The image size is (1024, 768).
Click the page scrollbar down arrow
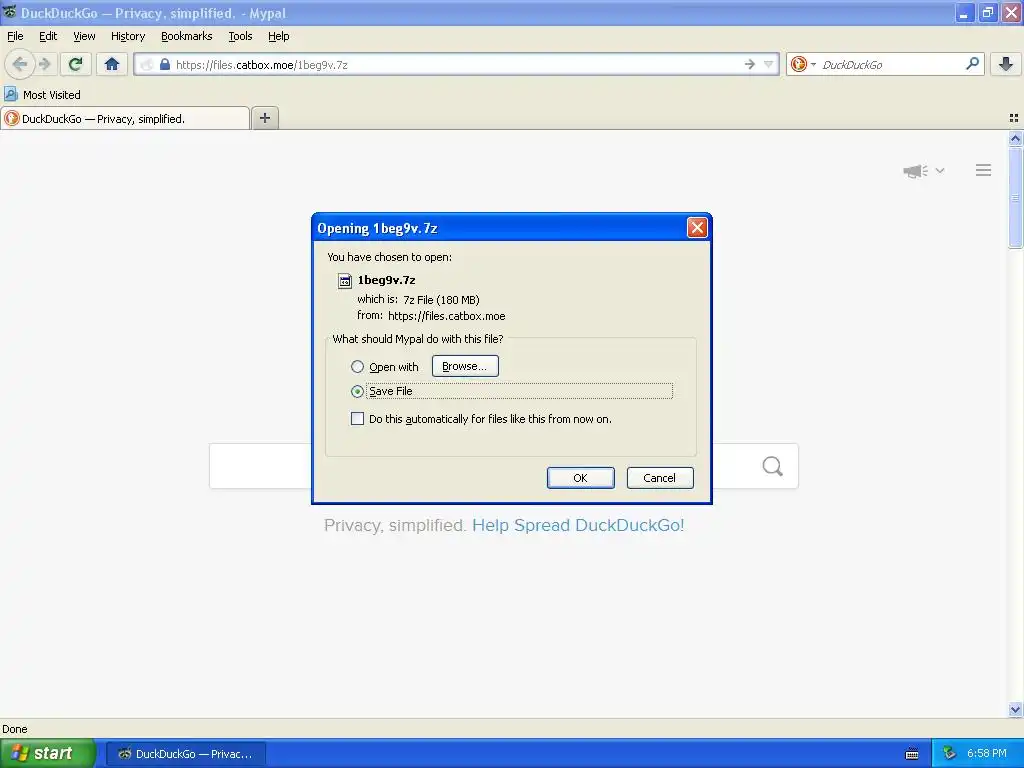[1015, 709]
